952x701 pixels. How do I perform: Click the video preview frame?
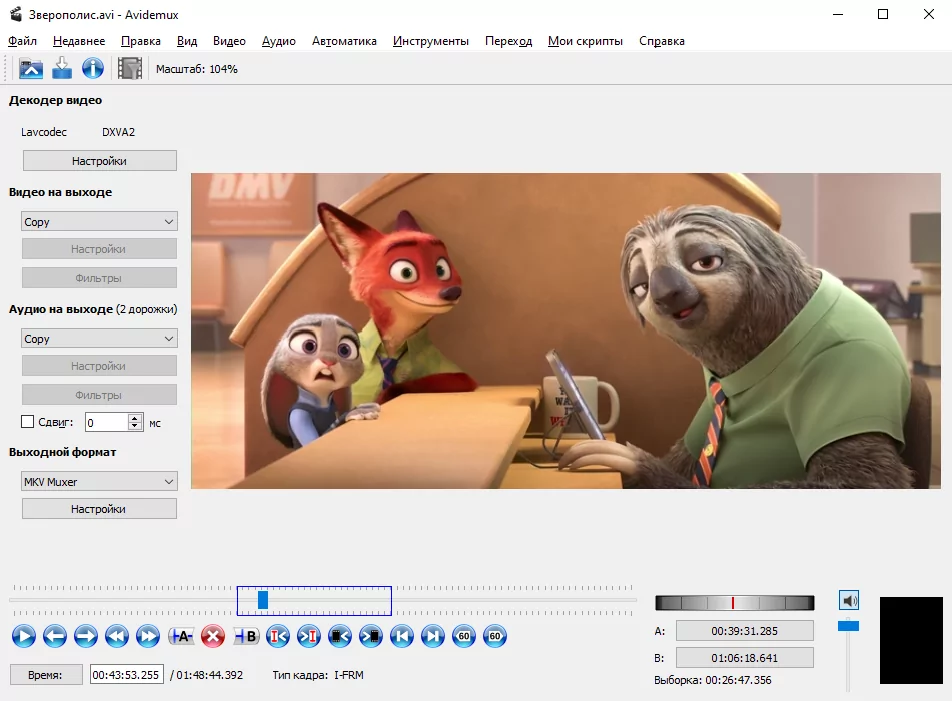(566, 331)
